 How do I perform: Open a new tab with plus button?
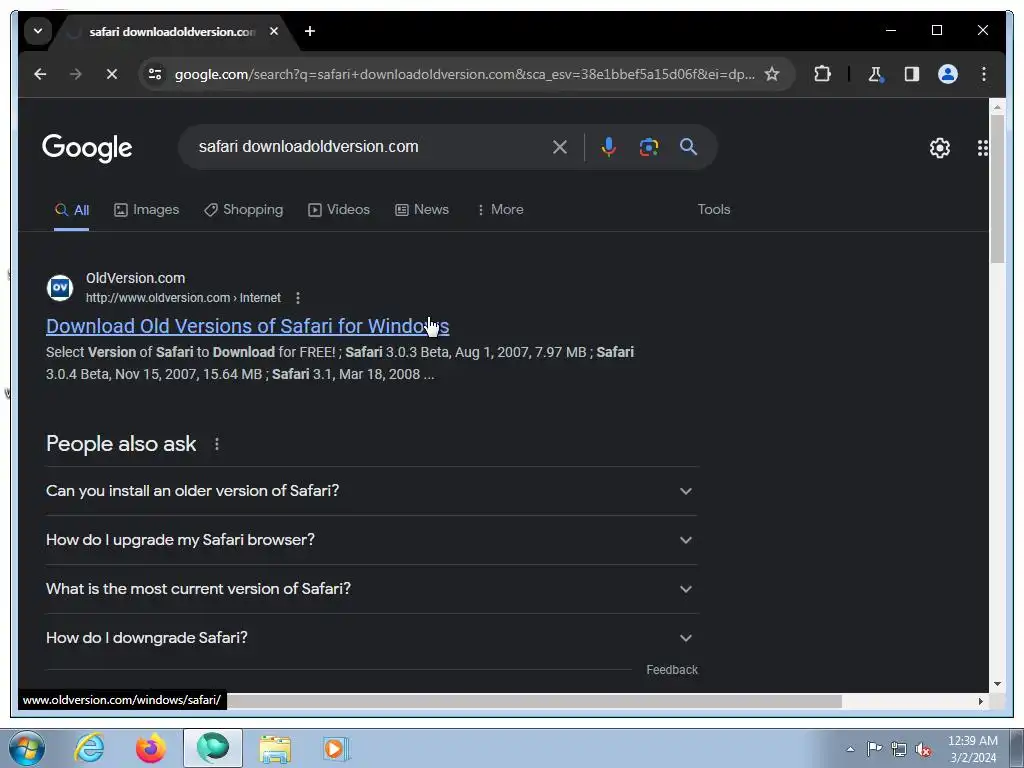coord(310,31)
